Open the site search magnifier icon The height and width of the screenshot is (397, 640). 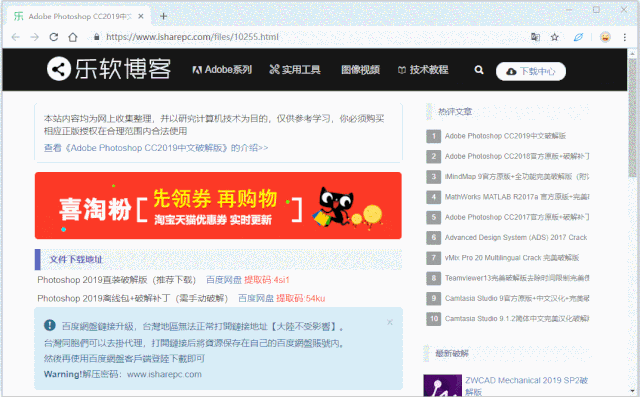[479, 70]
